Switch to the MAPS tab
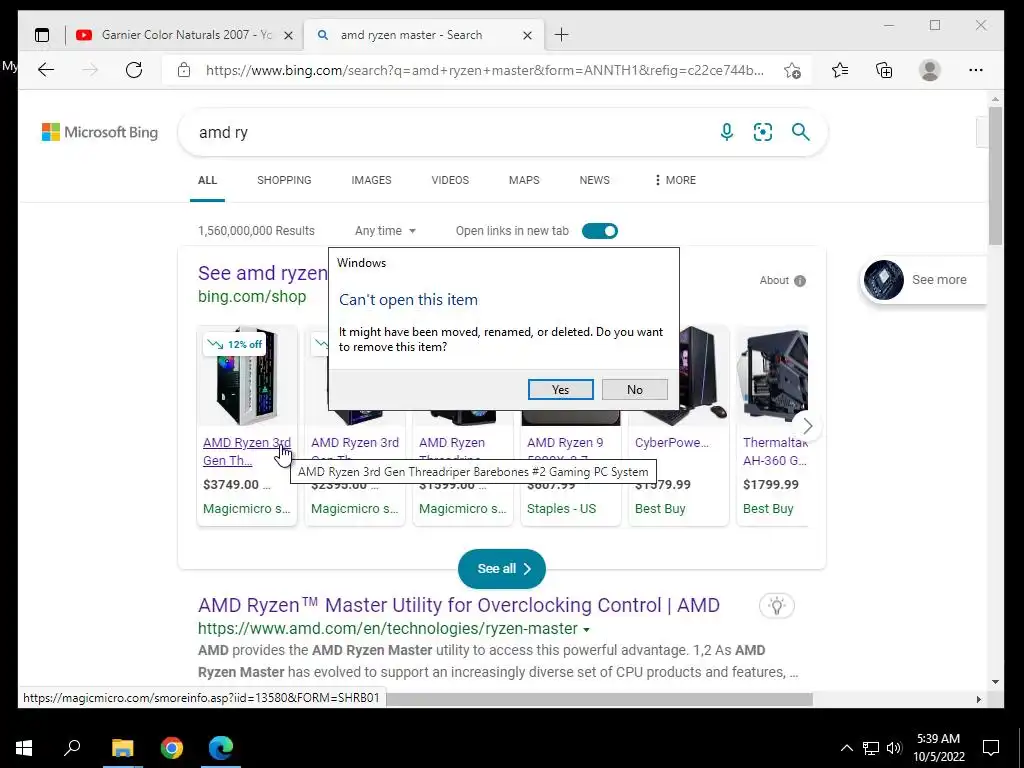Screen dimensions: 1024x768 coord(524,180)
